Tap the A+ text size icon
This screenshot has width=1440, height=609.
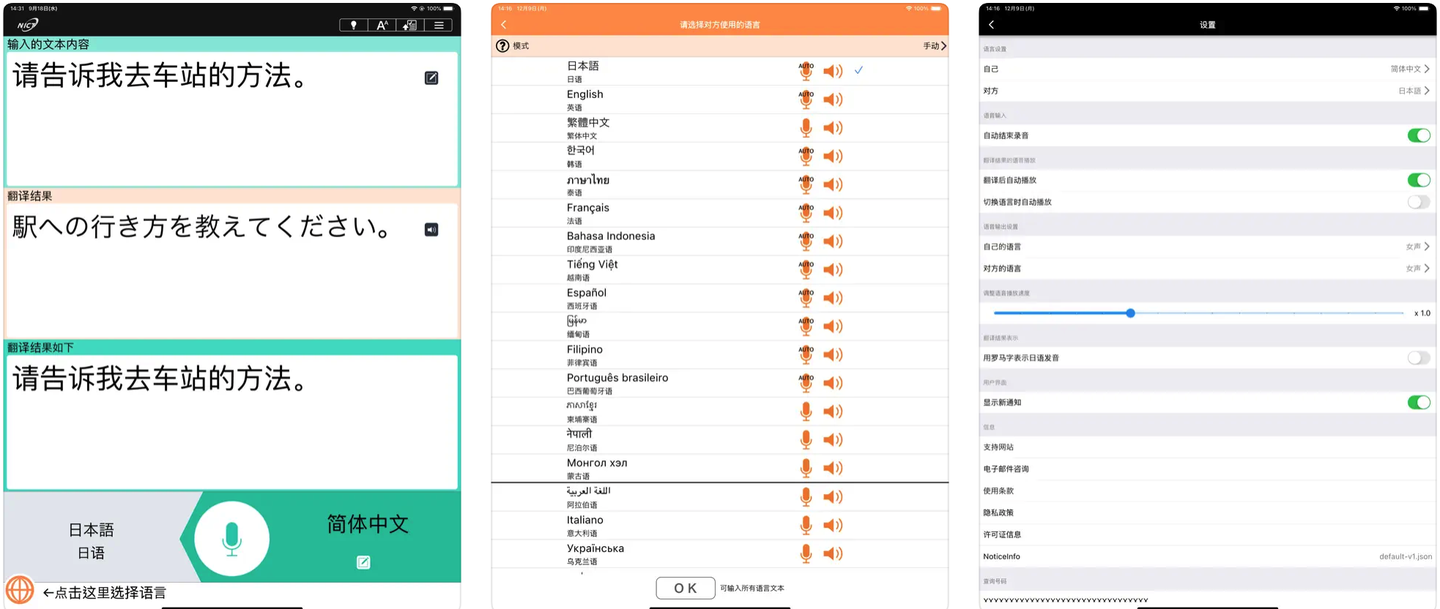[381, 25]
